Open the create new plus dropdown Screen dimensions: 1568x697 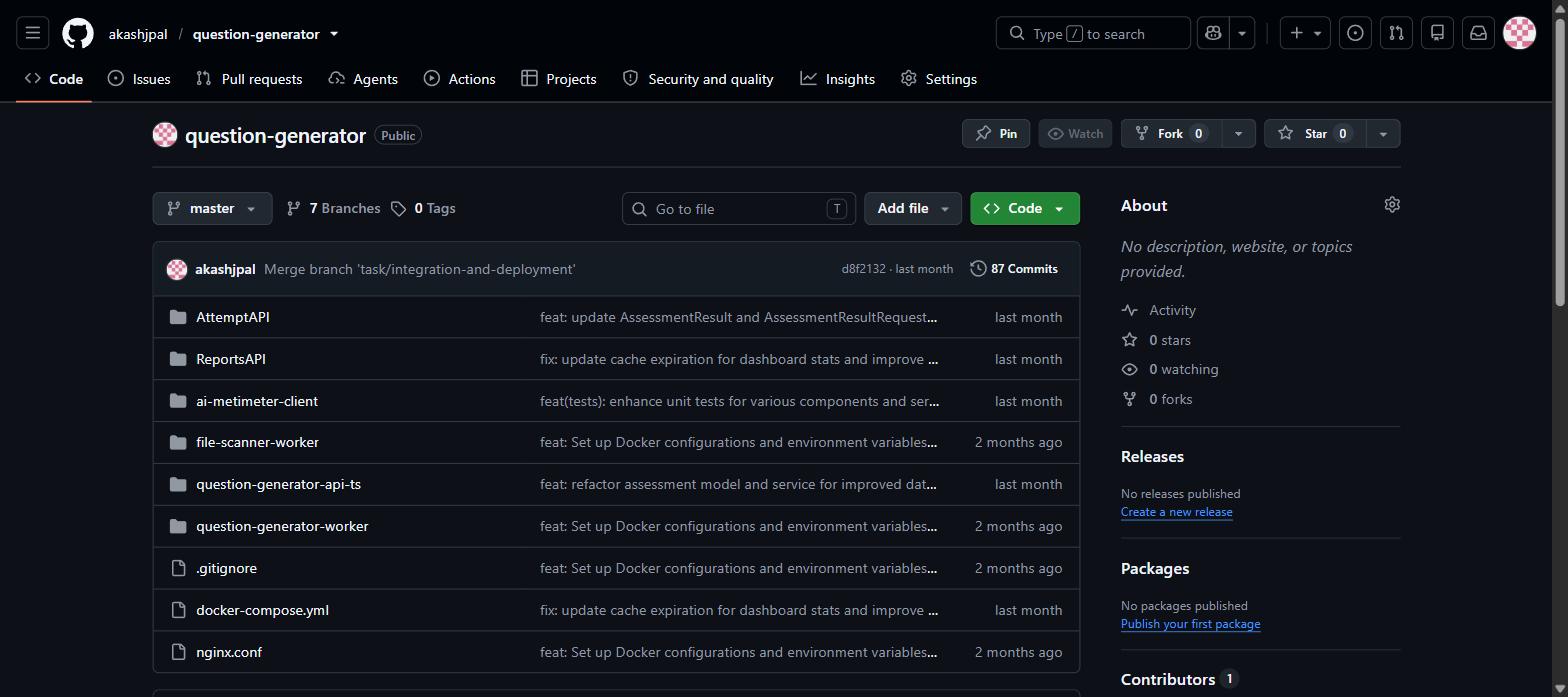coord(1305,33)
